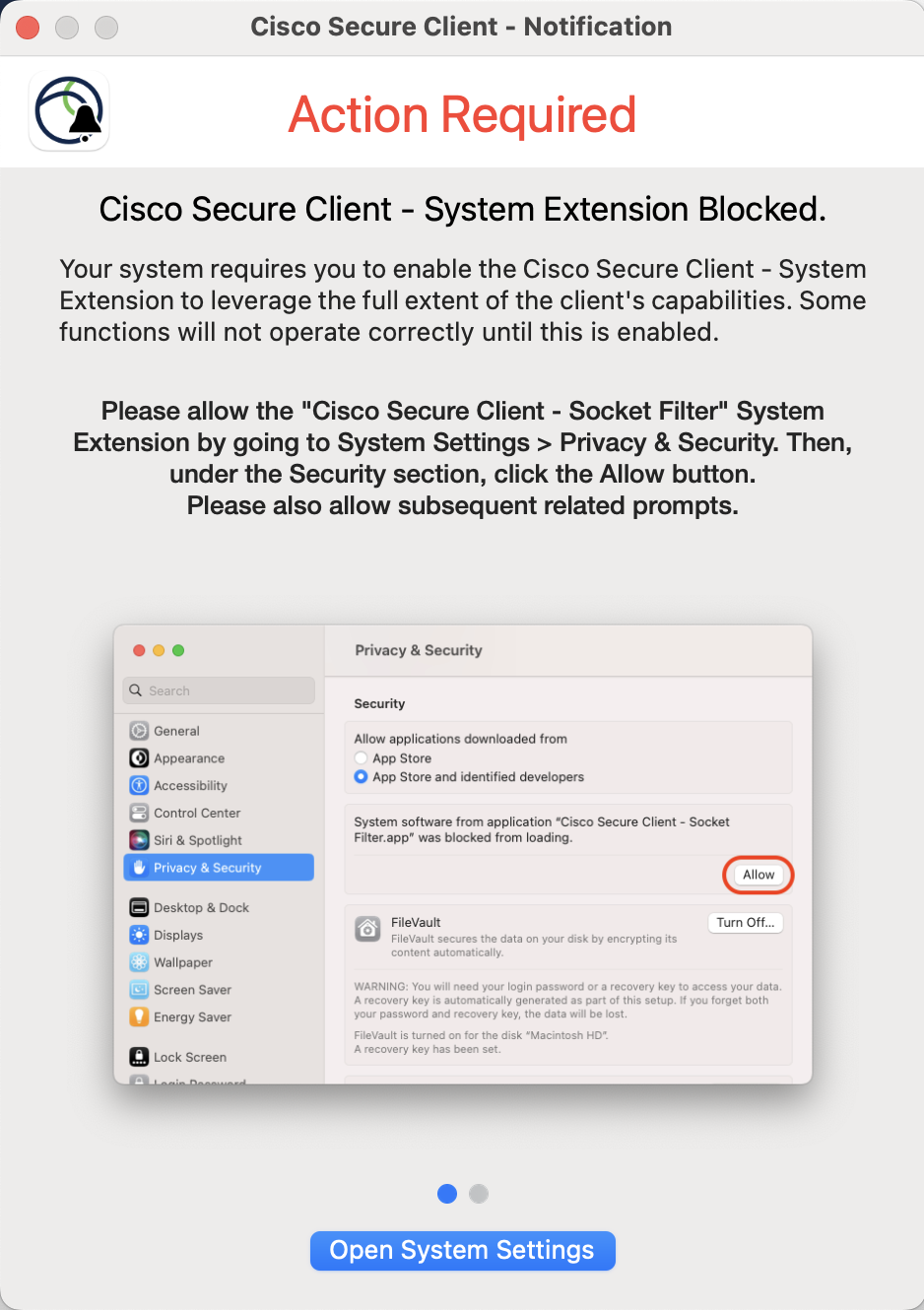Click the second page indicator dot
The image size is (924, 1310).
479,1193
